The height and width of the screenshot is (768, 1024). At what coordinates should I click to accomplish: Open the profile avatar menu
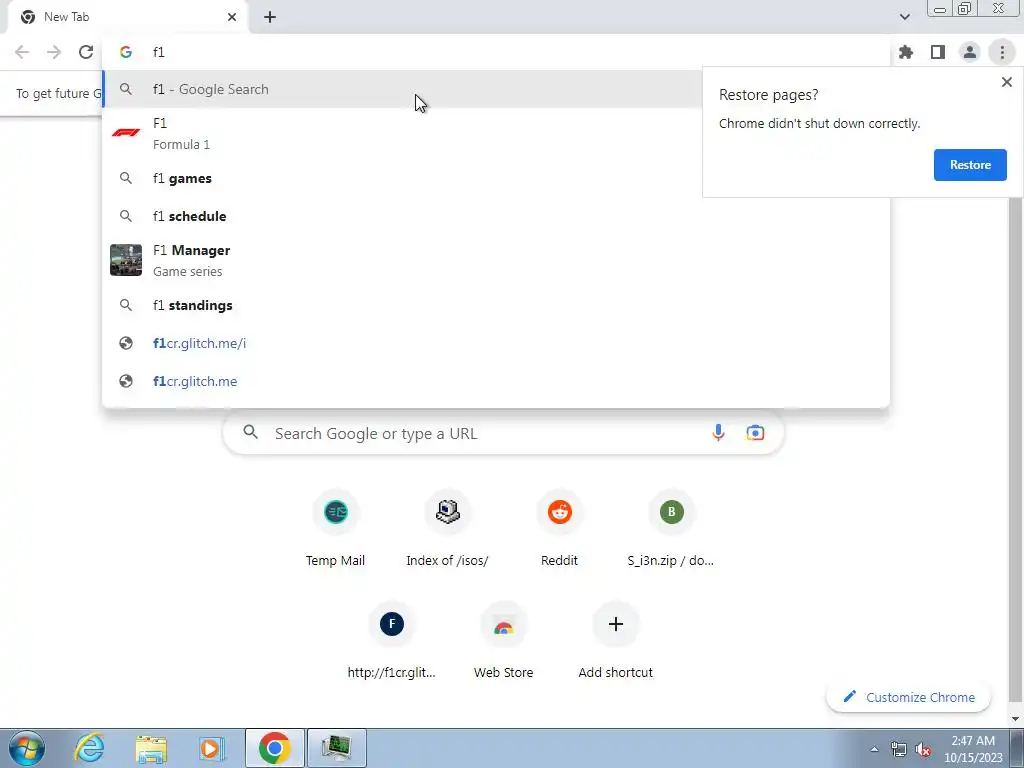click(970, 52)
